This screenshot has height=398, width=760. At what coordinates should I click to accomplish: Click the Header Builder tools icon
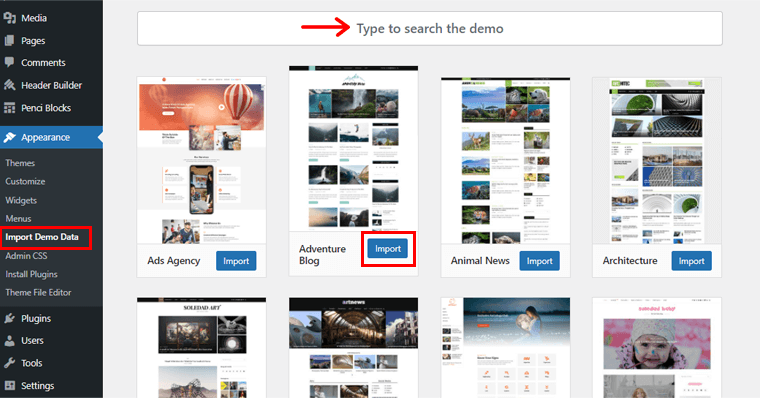(x=10, y=85)
